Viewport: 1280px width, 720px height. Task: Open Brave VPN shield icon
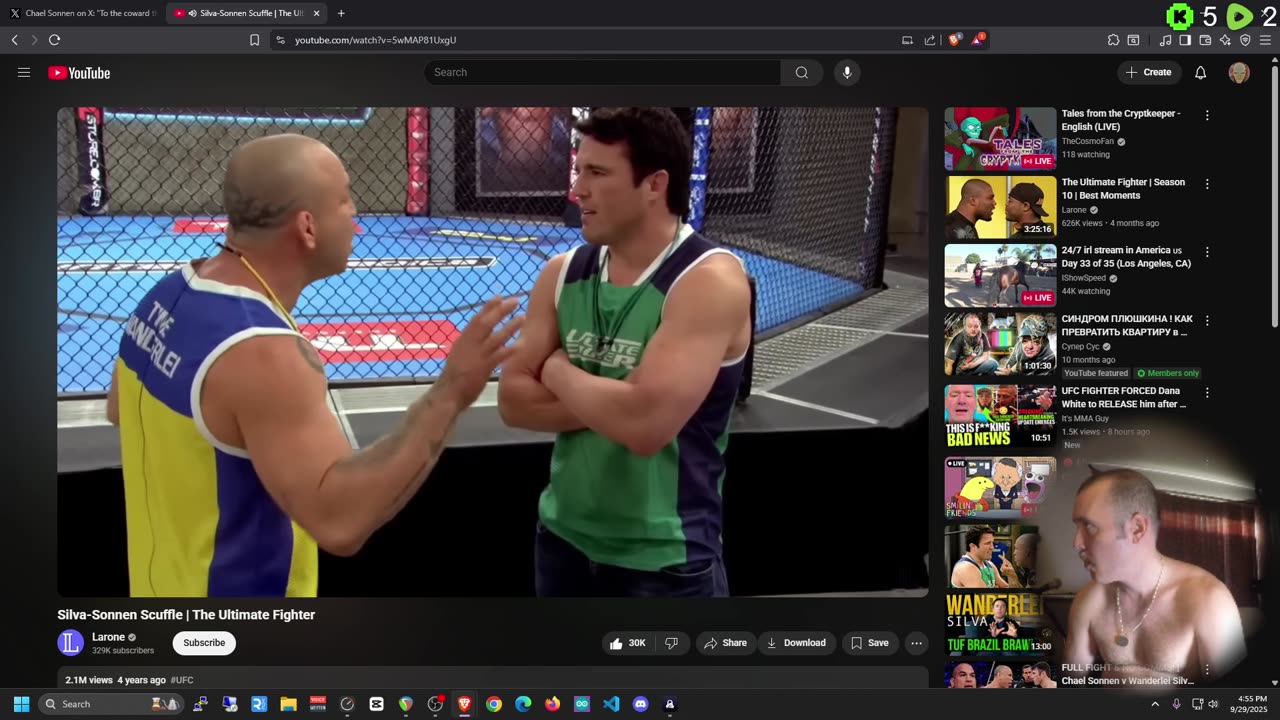tap(1245, 40)
